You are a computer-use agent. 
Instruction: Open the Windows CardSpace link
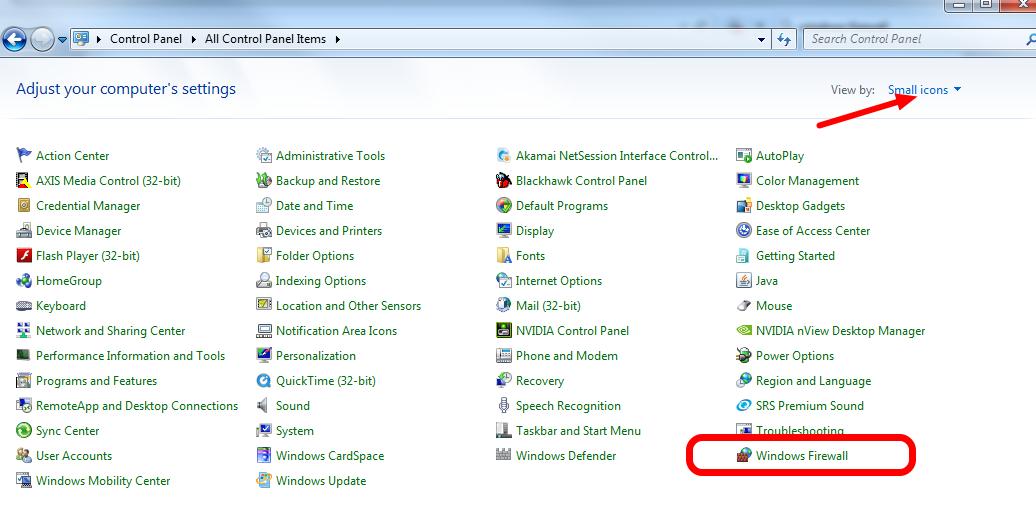click(x=330, y=455)
